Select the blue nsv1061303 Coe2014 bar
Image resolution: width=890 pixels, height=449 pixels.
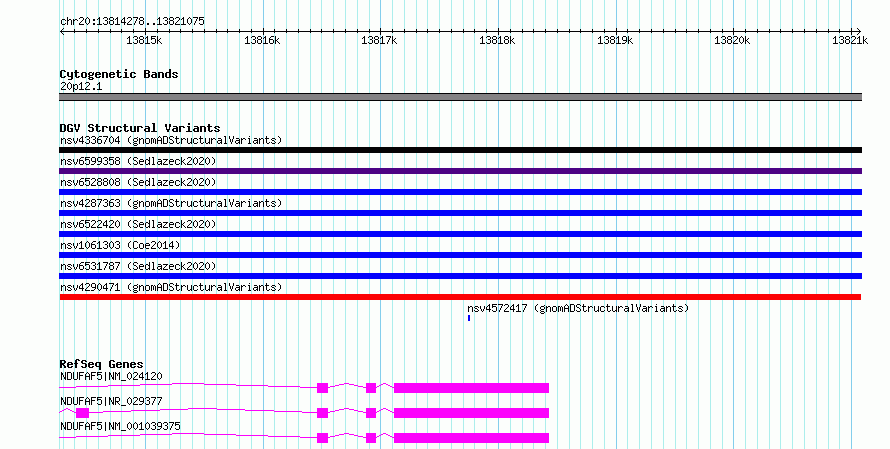(x=460, y=255)
